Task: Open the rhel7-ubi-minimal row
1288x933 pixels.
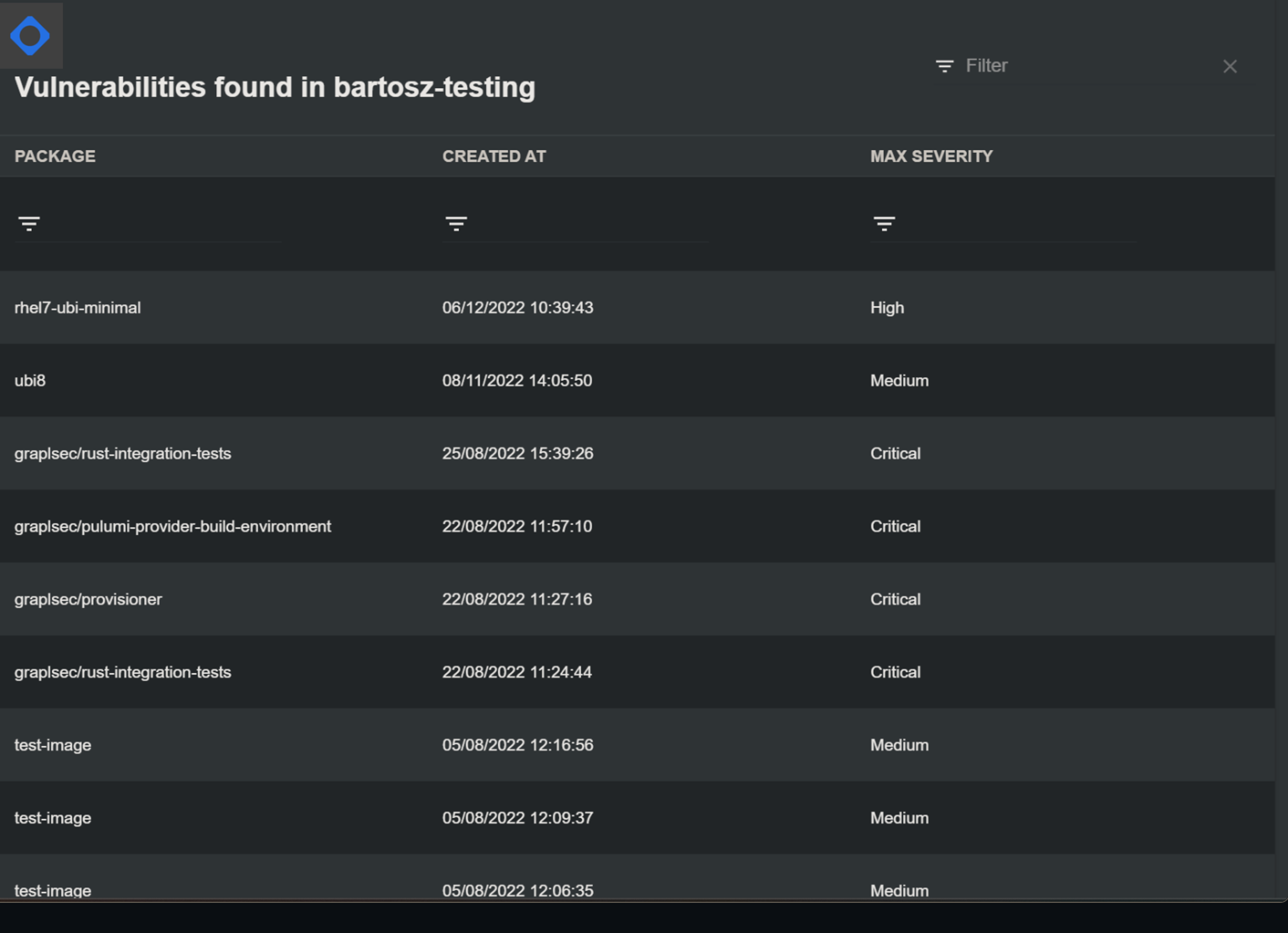Action: tap(78, 308)
